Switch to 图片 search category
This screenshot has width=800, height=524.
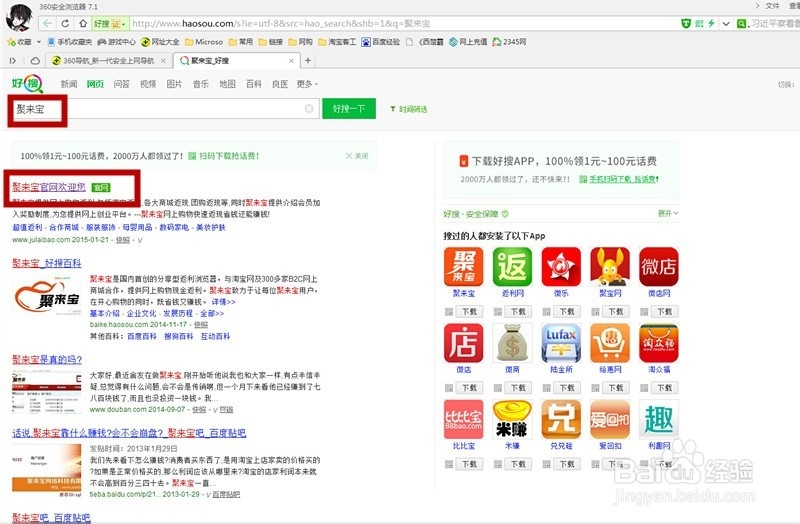(174, 84)
